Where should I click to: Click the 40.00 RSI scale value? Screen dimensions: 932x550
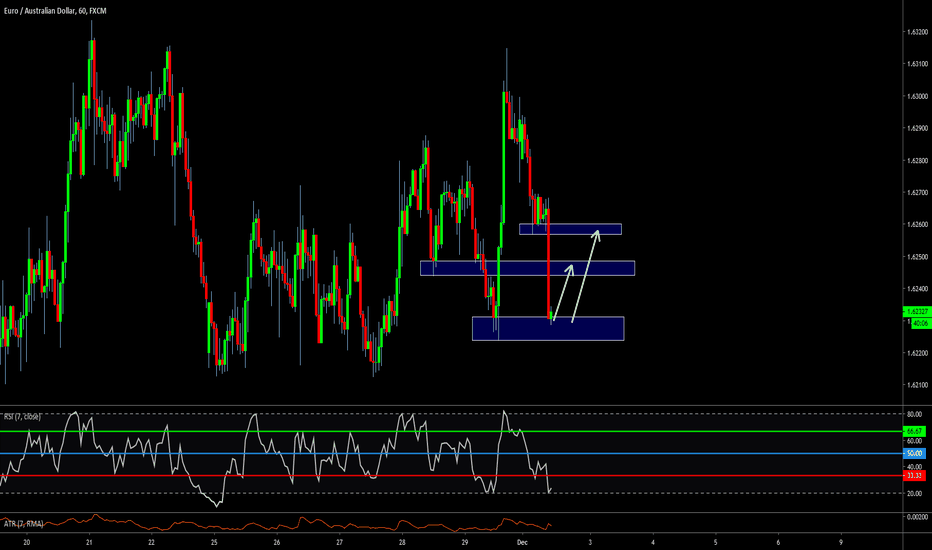(x=914, y=467)
